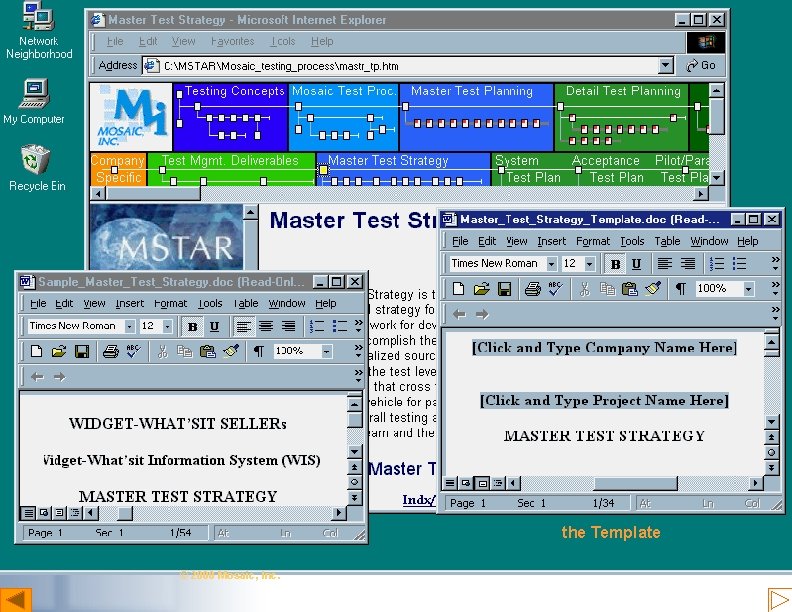Click the Save icon in Sample_Master_Test_Strategy window
Viewport: 792px width, 612px height.
[82, 351]
